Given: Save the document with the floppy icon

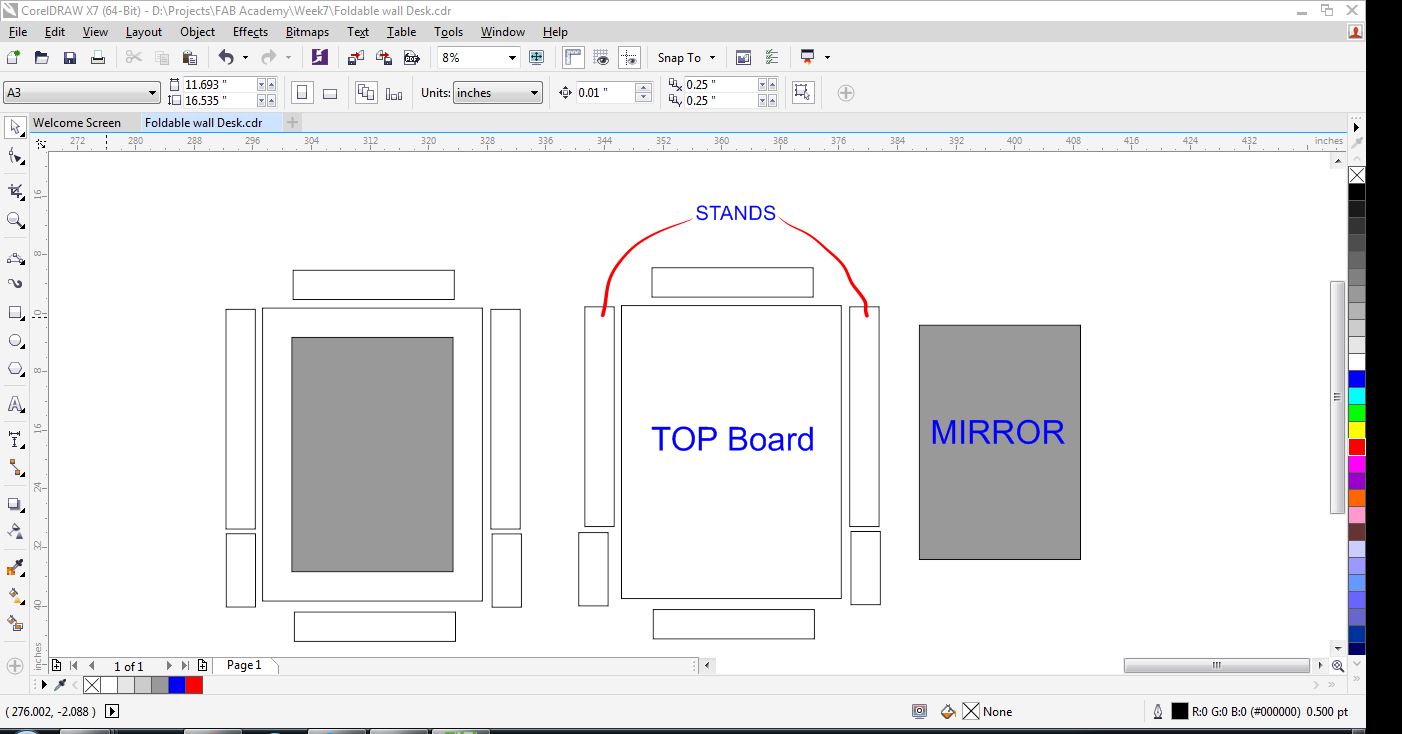Looking at the screenshot, I should click(x=70, y=58).
